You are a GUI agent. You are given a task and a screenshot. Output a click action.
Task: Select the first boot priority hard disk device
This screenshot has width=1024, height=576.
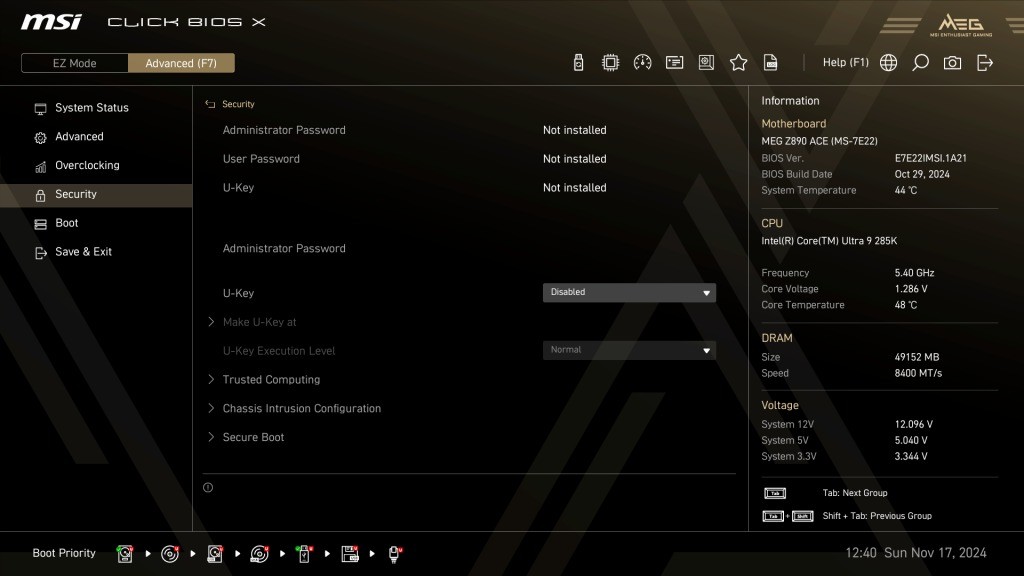click(125, 553)
